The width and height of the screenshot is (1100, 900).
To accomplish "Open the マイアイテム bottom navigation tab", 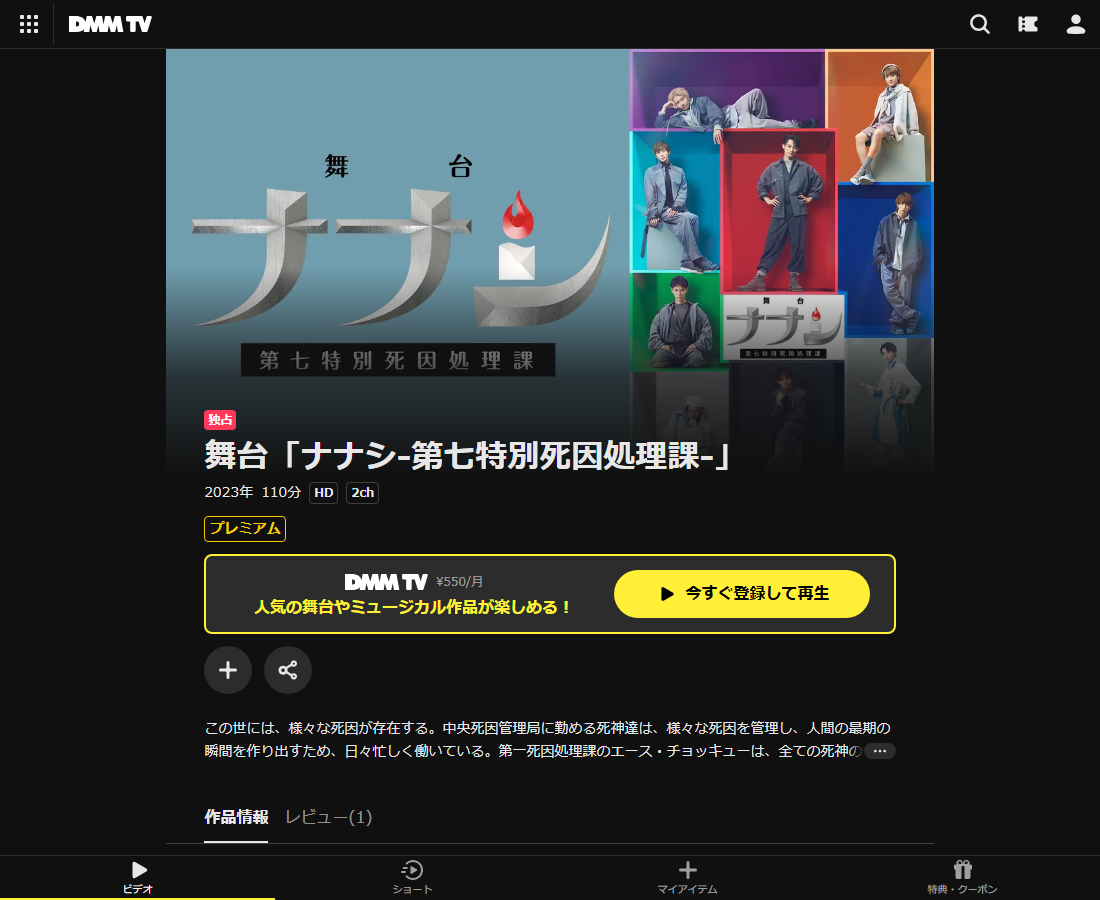I will pyautogui.click(x=688, y=878).
